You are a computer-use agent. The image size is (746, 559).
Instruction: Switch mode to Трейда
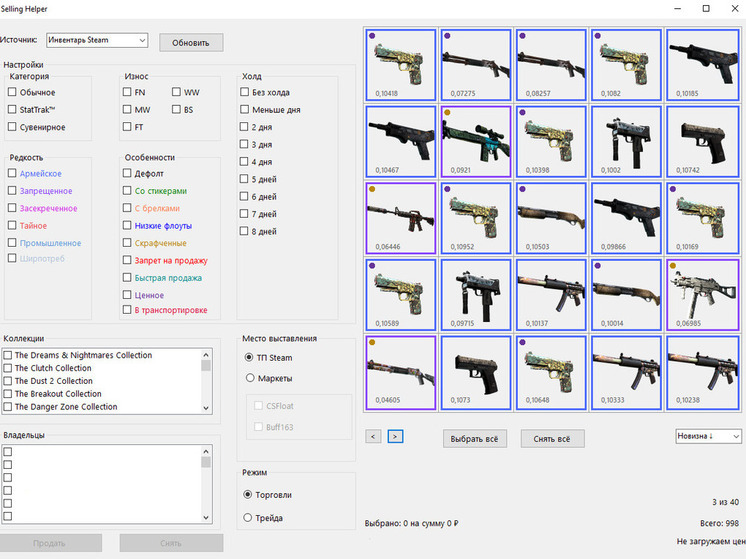pyautogui.click(x=249, y=517)
